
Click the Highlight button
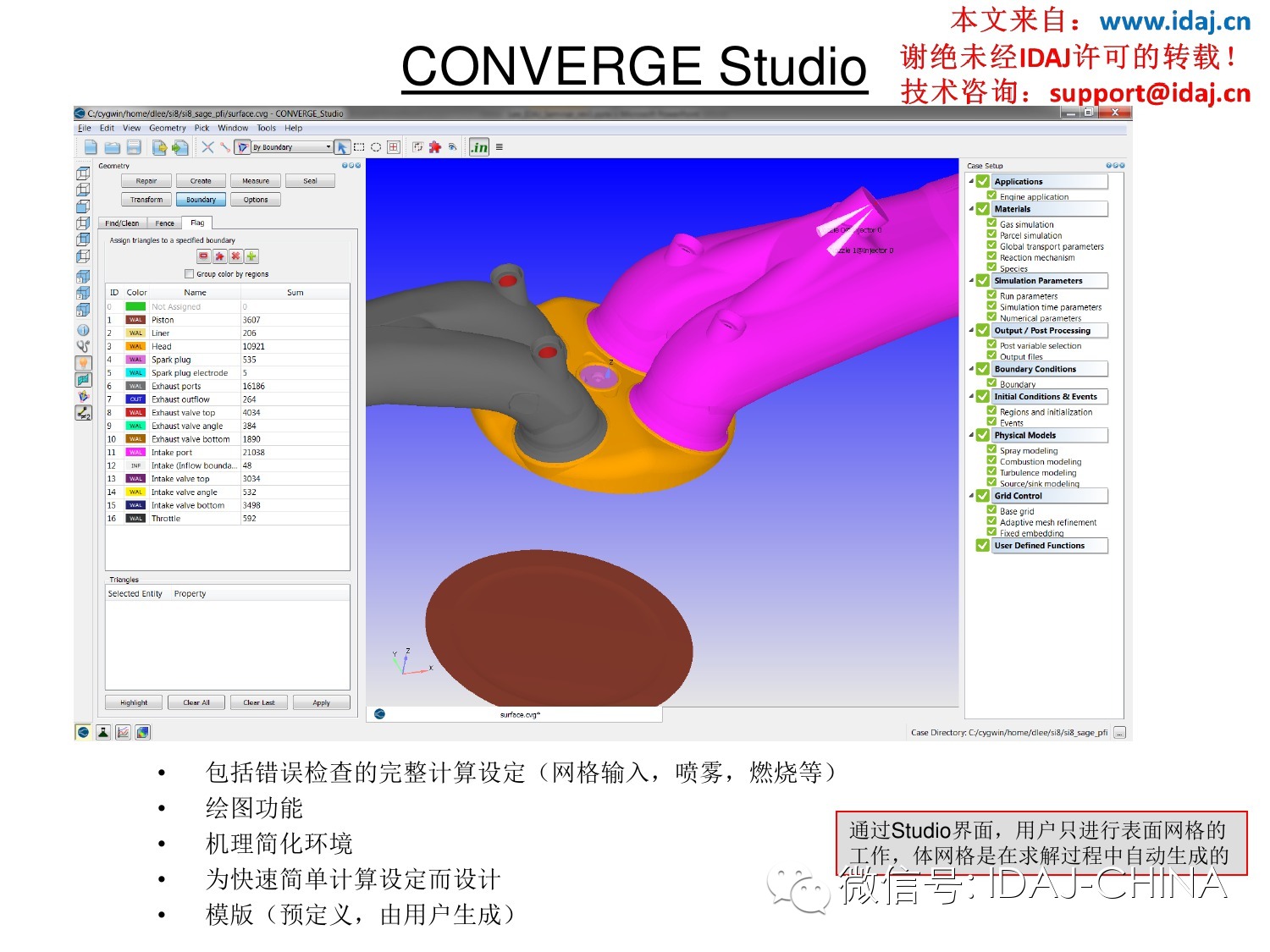click(134, 702)
